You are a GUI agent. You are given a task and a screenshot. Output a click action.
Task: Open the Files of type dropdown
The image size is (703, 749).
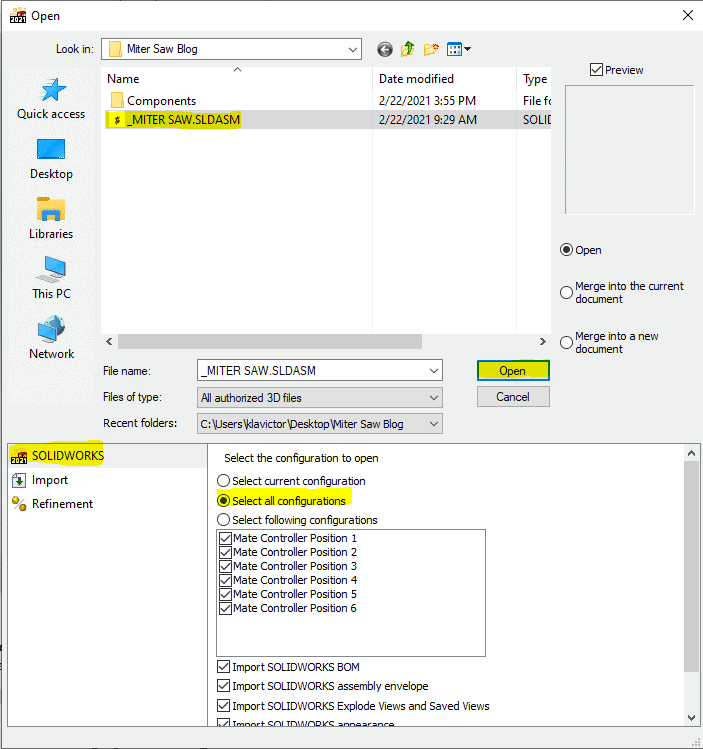pyautogui.click(x=320, y=398)
